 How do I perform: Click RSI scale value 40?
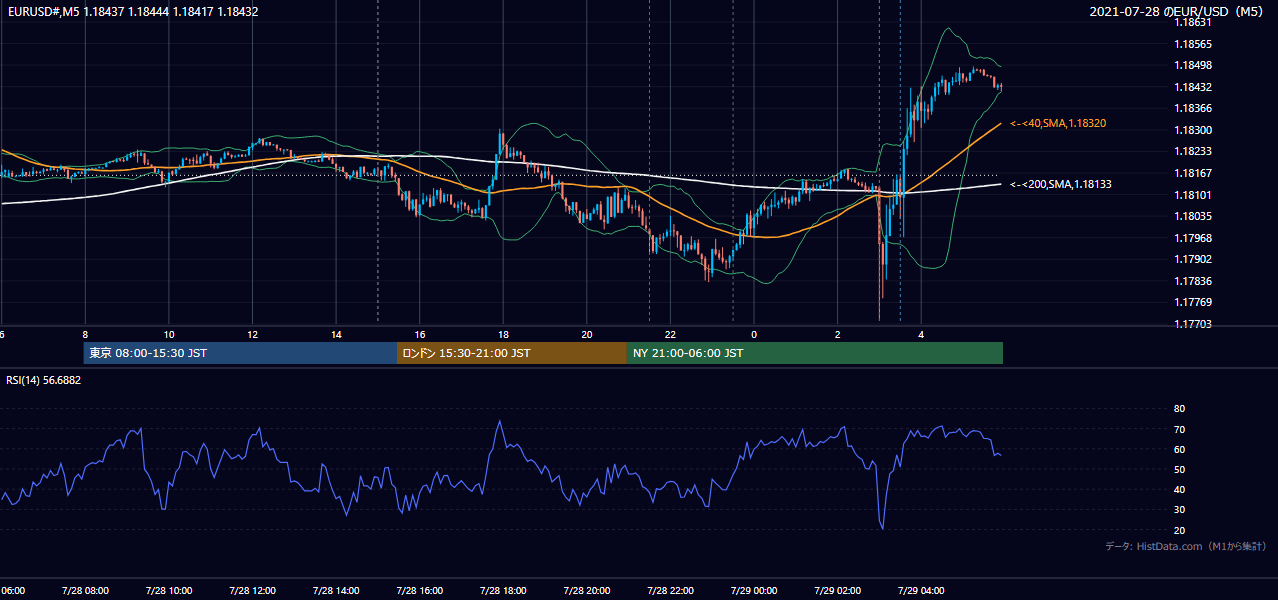tap(1179, 489)
